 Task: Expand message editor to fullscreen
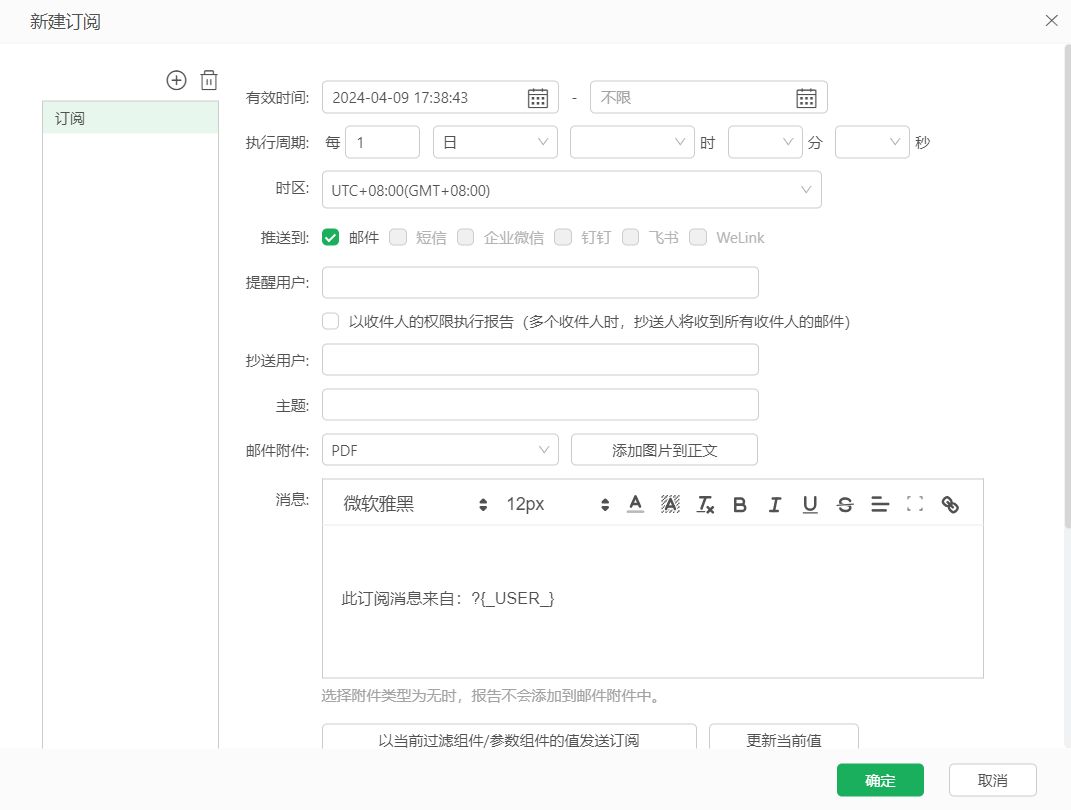pyautogui.click(x=915, y=504)
